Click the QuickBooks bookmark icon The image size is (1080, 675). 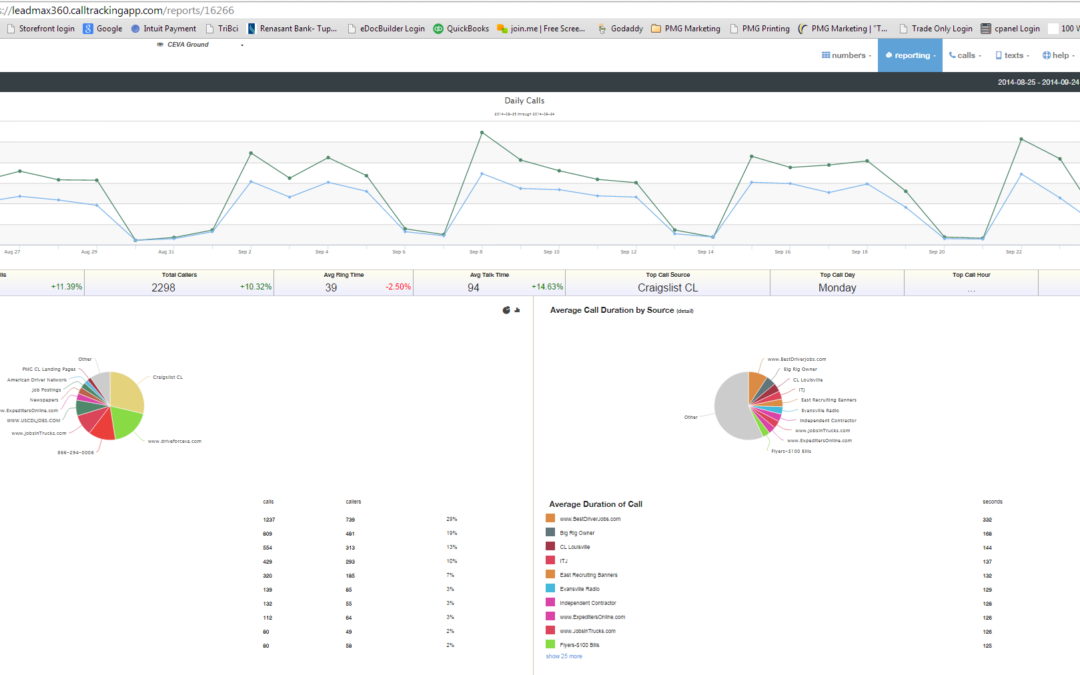click(438, 29)
